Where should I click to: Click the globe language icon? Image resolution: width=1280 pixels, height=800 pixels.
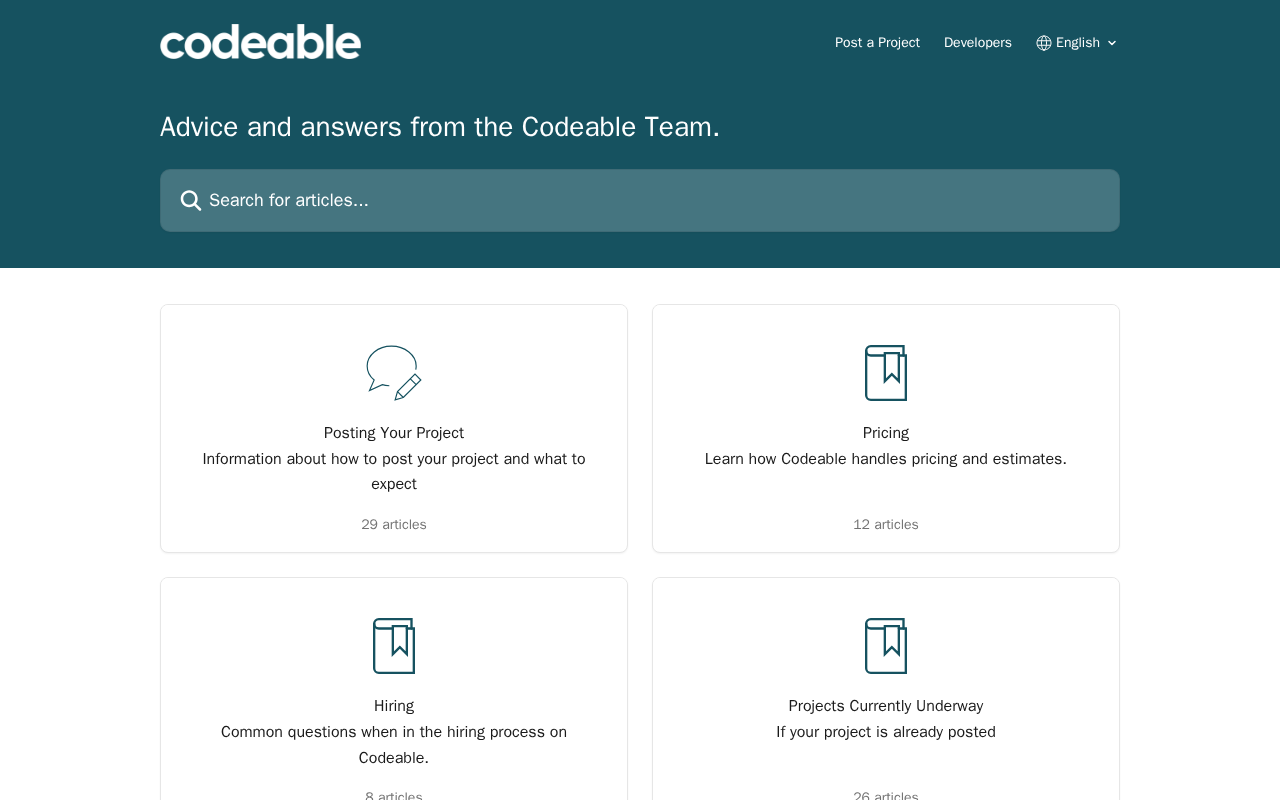point(1044,43)
